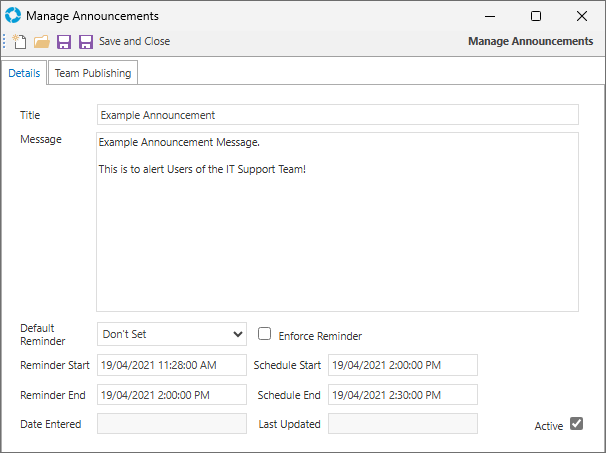Image resolution: width=606 pixels, height=453 pixels.
Task: Switch to the Team Publishing tab
Action: [x=93, y=73]
